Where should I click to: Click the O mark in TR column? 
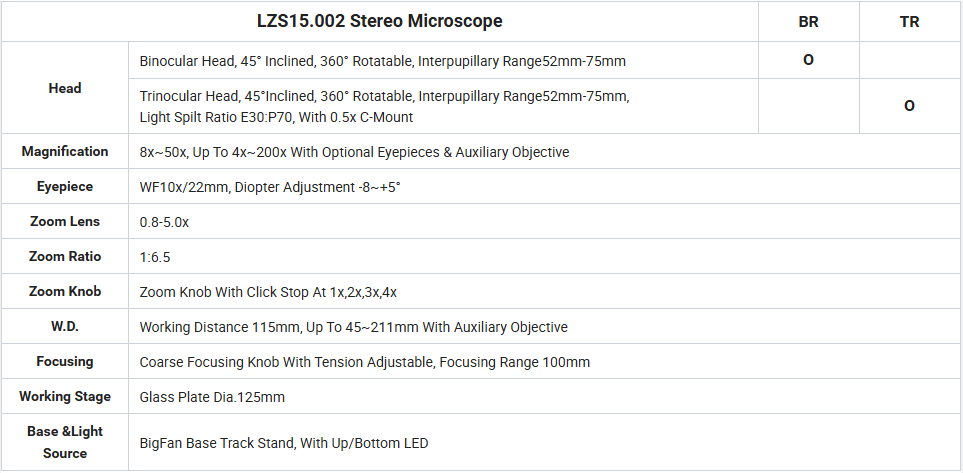(909, 106)
